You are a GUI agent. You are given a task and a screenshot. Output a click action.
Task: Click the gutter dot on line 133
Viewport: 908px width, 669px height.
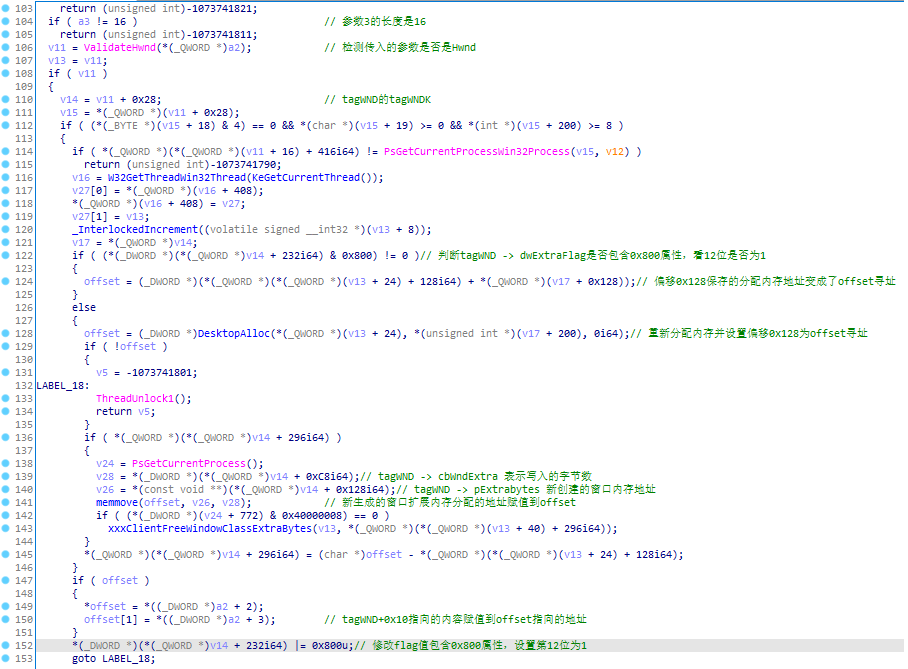click(x=7, y=398)
